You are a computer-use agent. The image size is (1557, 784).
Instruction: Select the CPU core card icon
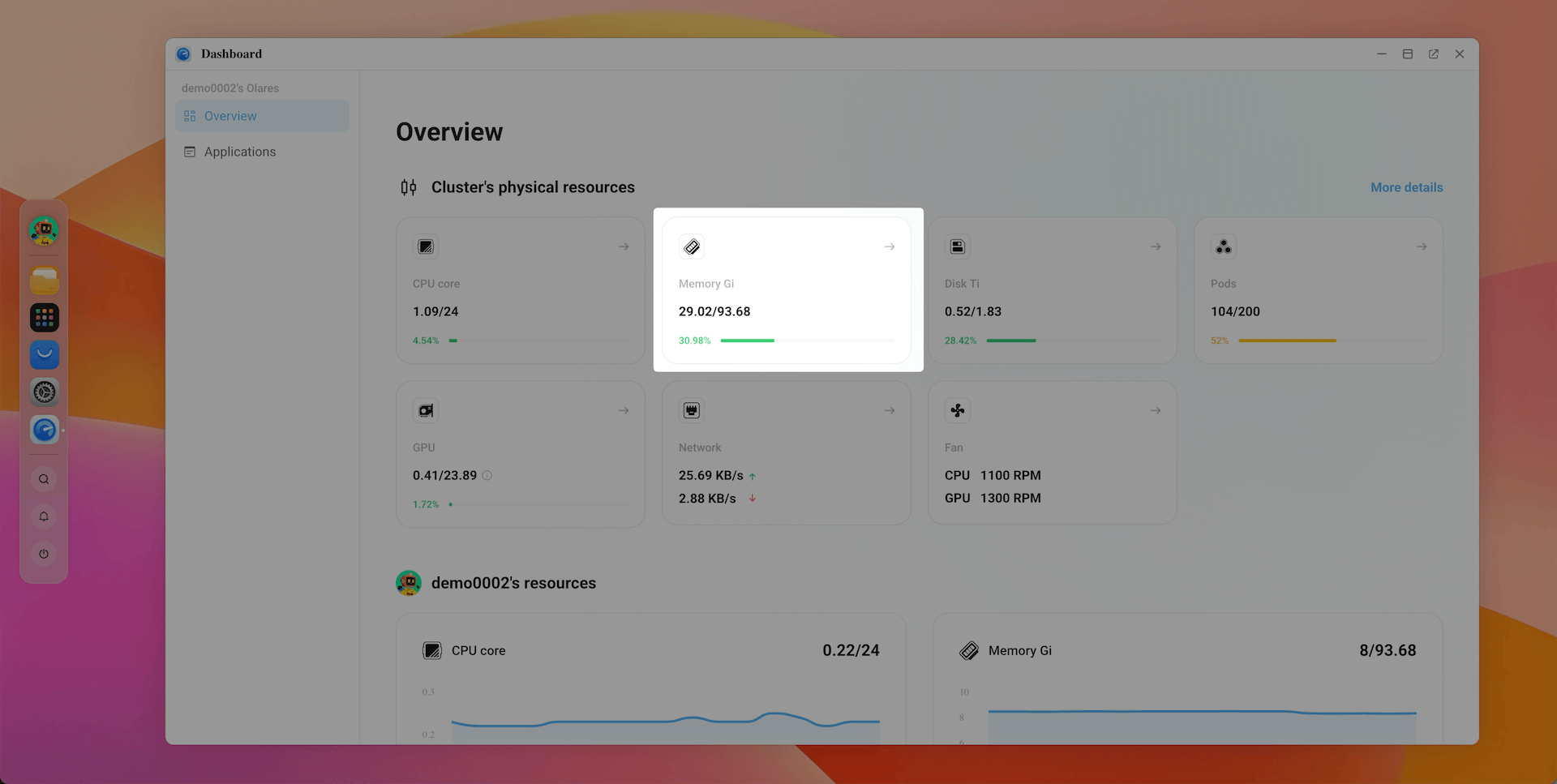[x=425, y=246]
